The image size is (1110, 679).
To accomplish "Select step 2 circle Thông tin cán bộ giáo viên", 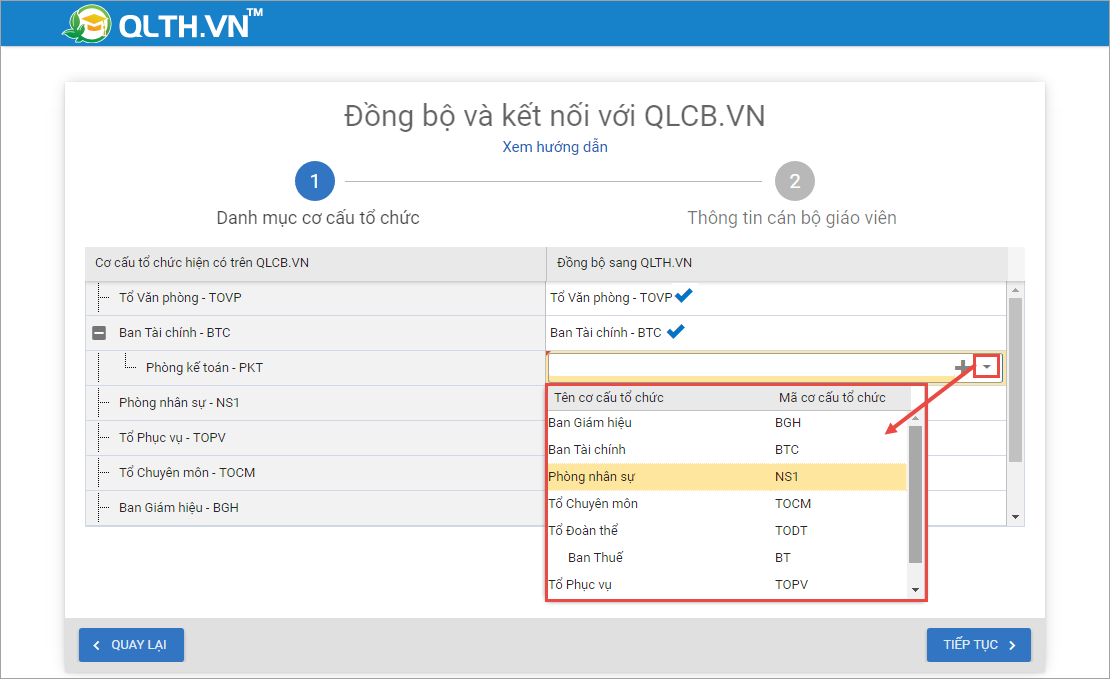I will pos(794,181).
